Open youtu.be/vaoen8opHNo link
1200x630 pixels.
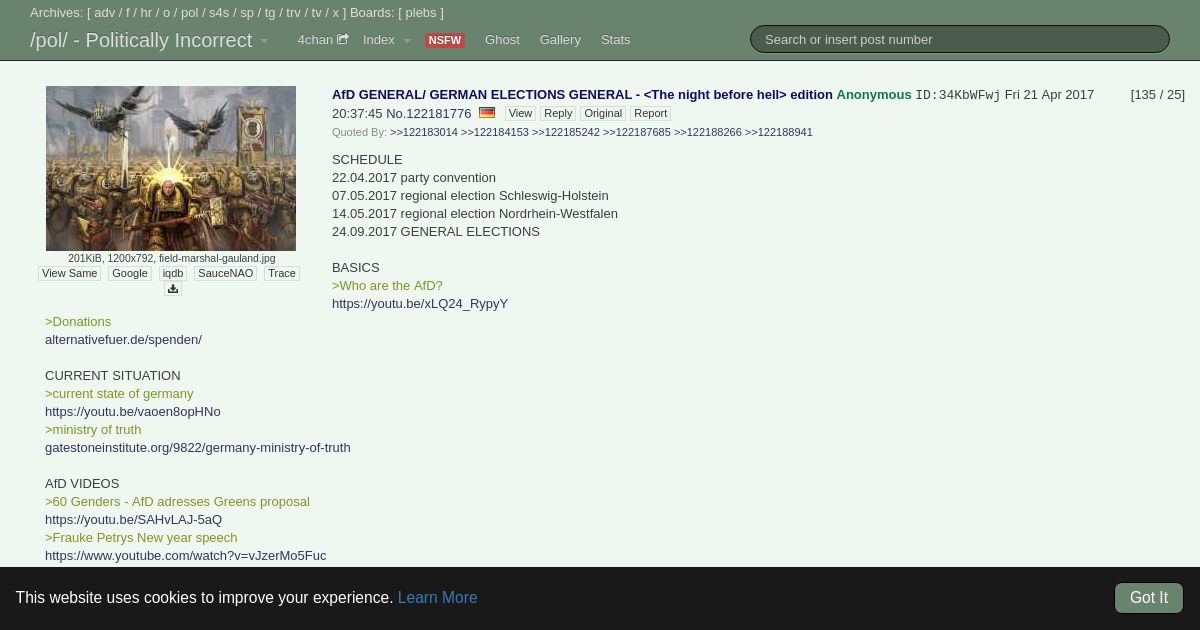[x=133, y=412]
